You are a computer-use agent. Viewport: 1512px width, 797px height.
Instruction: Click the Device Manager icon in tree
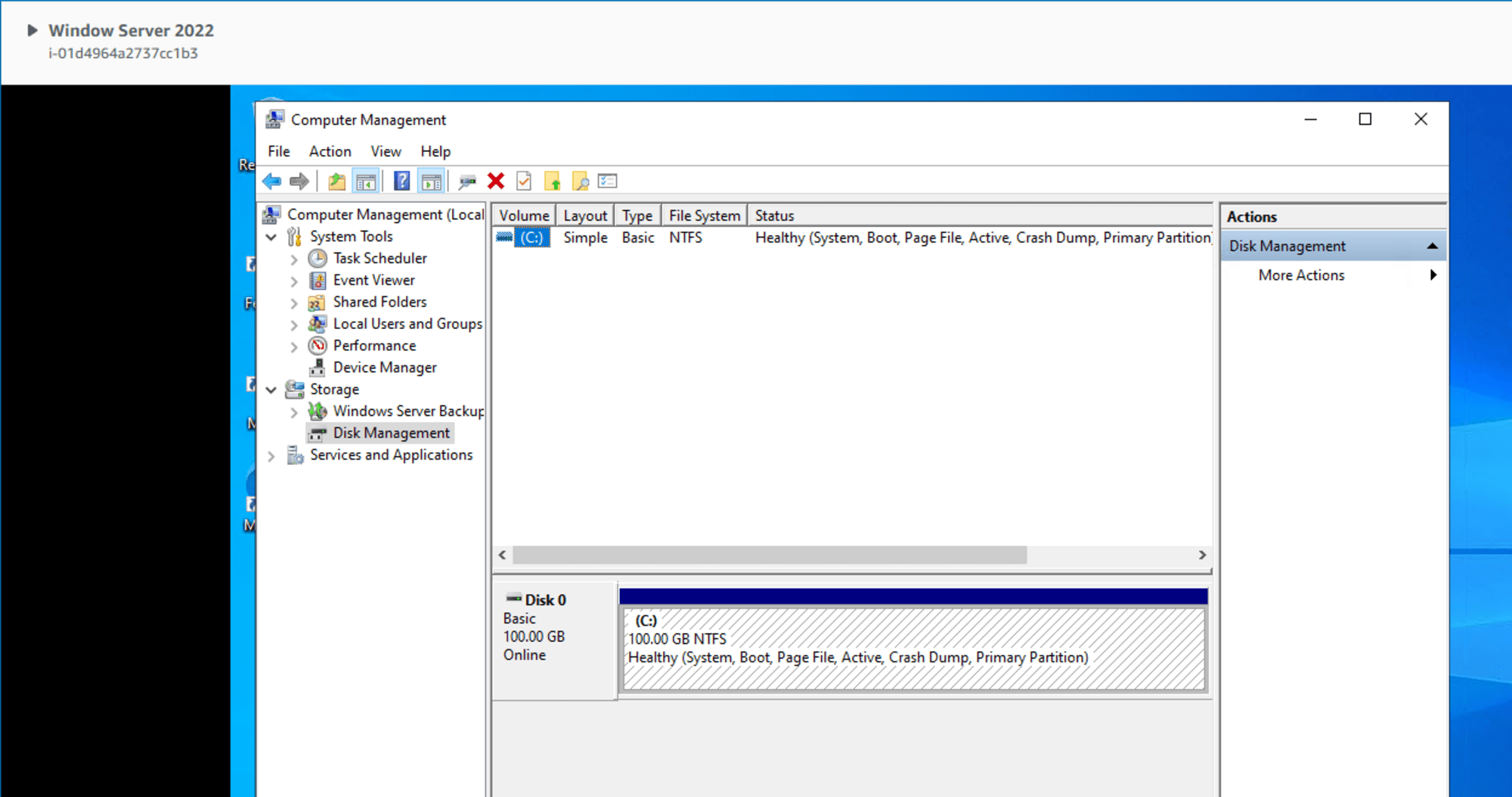tap(318, 367)
